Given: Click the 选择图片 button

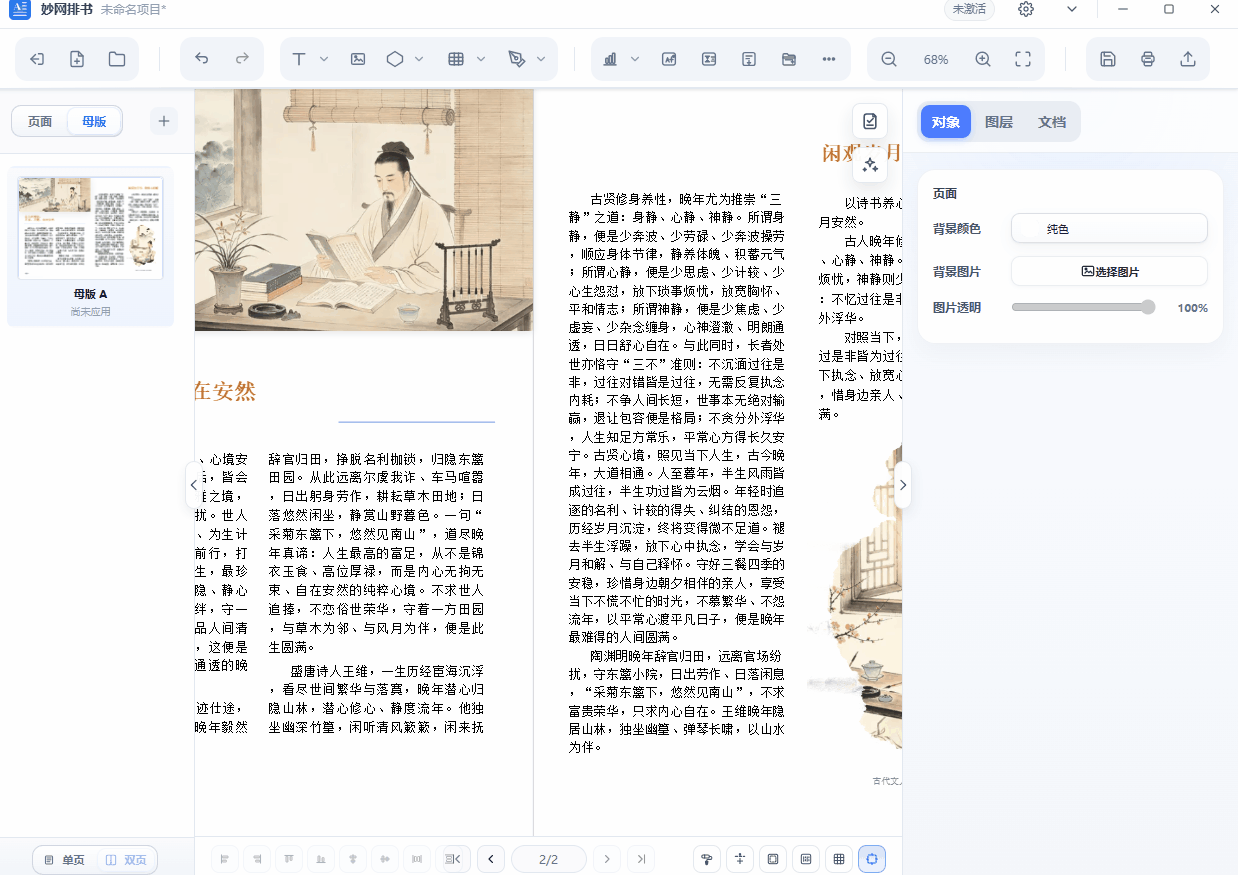Looking at the screenshot, I should [1109, 271].
